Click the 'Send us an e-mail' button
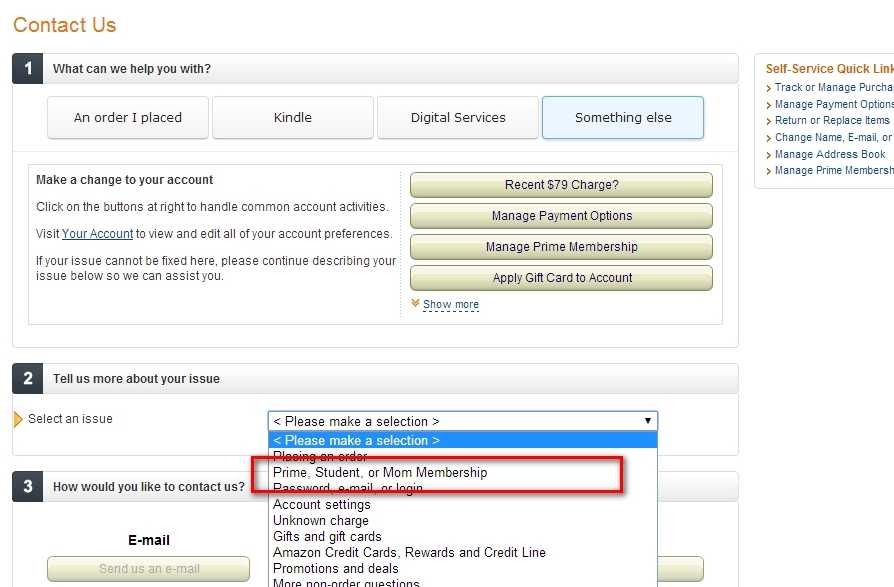This screenshot has height=587, width=894. pos(149,569)
